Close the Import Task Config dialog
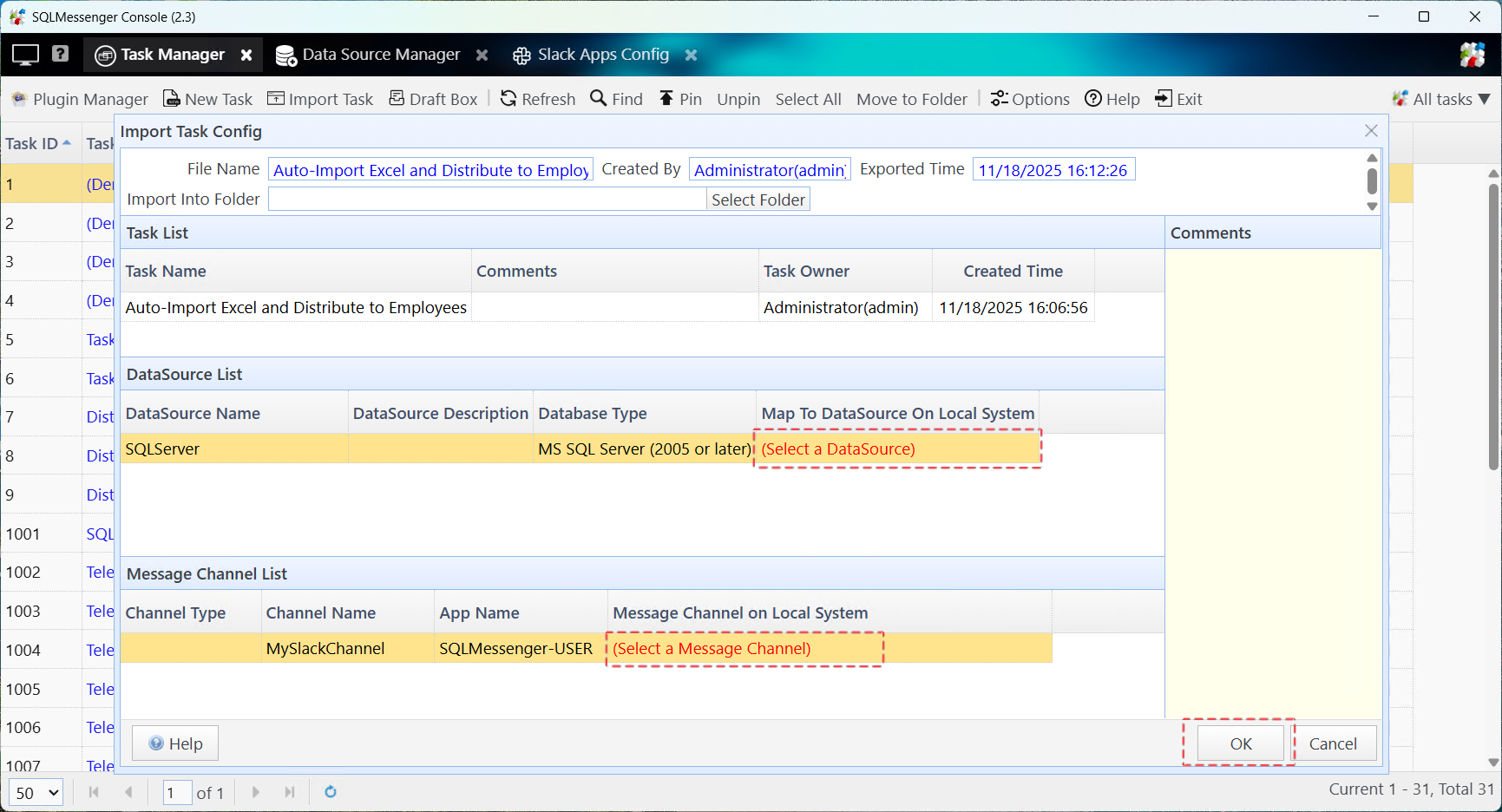 (x=1371, y=131)
